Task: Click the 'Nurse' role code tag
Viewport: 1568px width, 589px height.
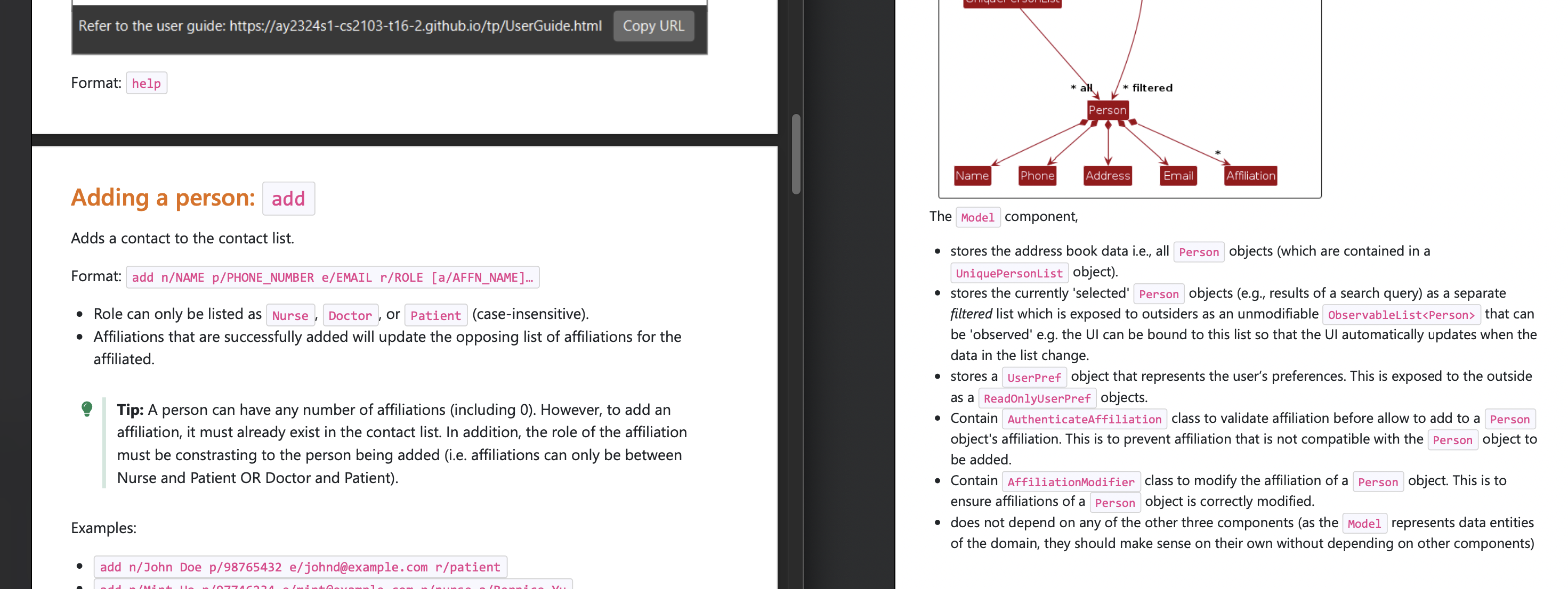Action: point(290,315)
